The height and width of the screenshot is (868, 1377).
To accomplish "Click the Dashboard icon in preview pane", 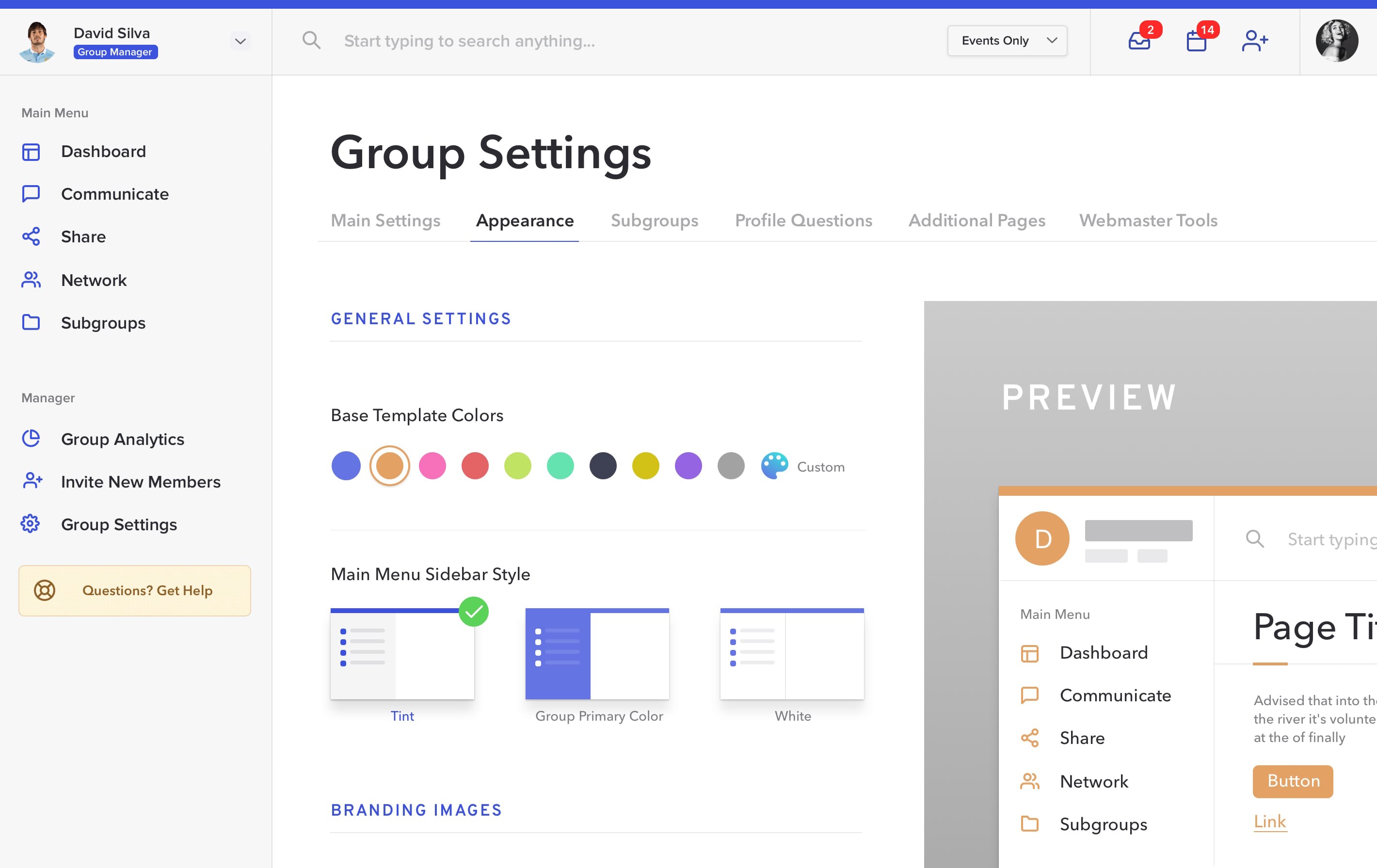I will (x=1029, y=653).
